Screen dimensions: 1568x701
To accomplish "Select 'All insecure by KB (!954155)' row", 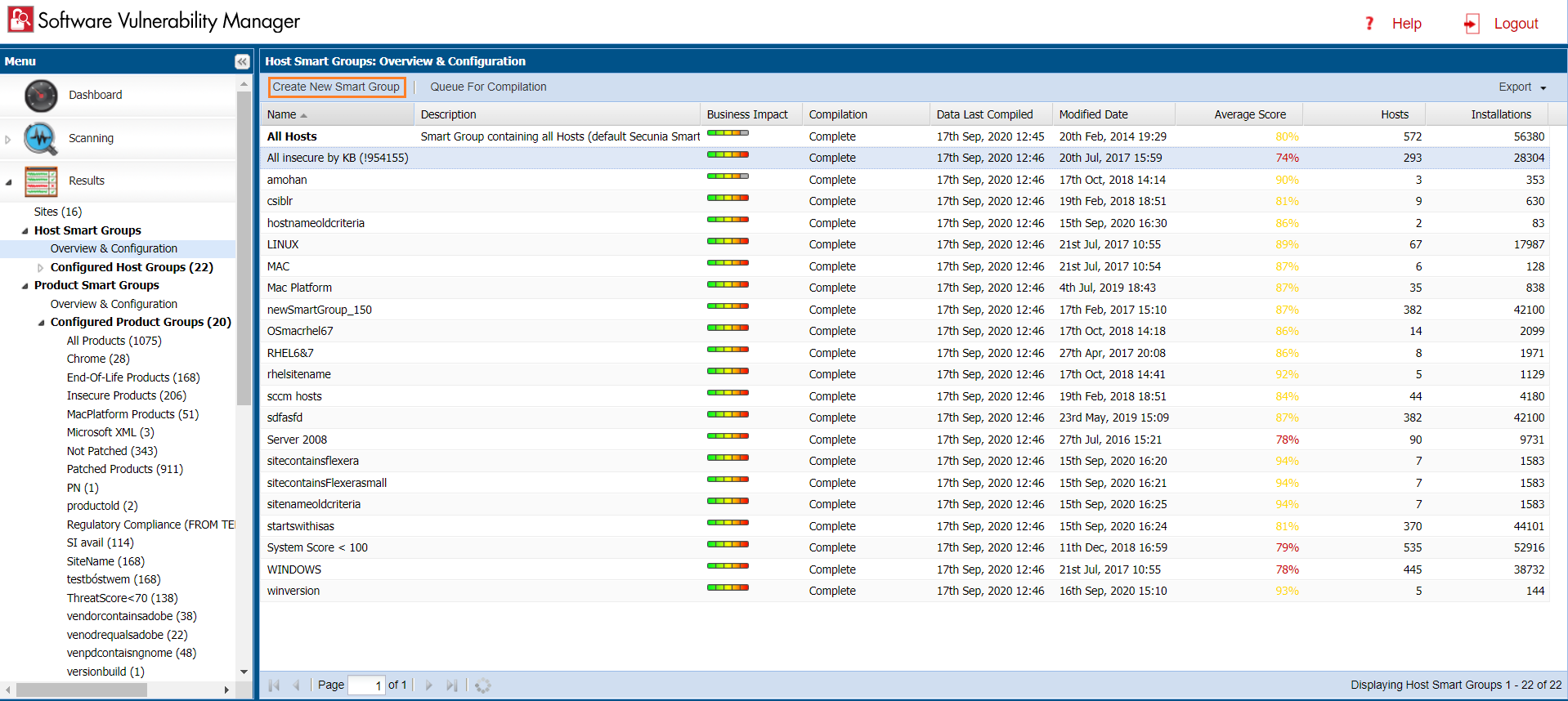I will coord(904,158).
